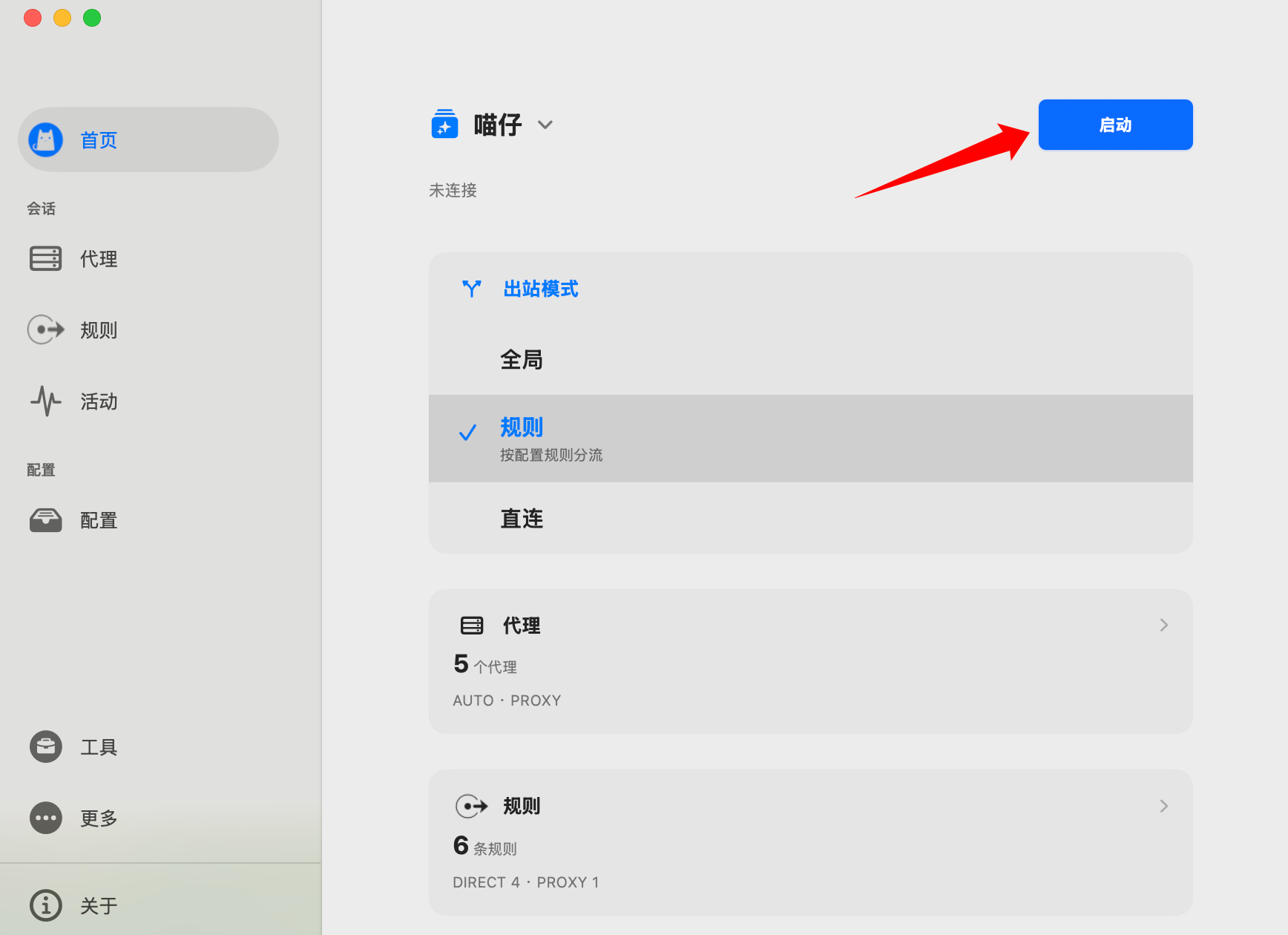1288x935 pixels.
Task: Click the 规则 card title
Action: (x=522, y=806)
